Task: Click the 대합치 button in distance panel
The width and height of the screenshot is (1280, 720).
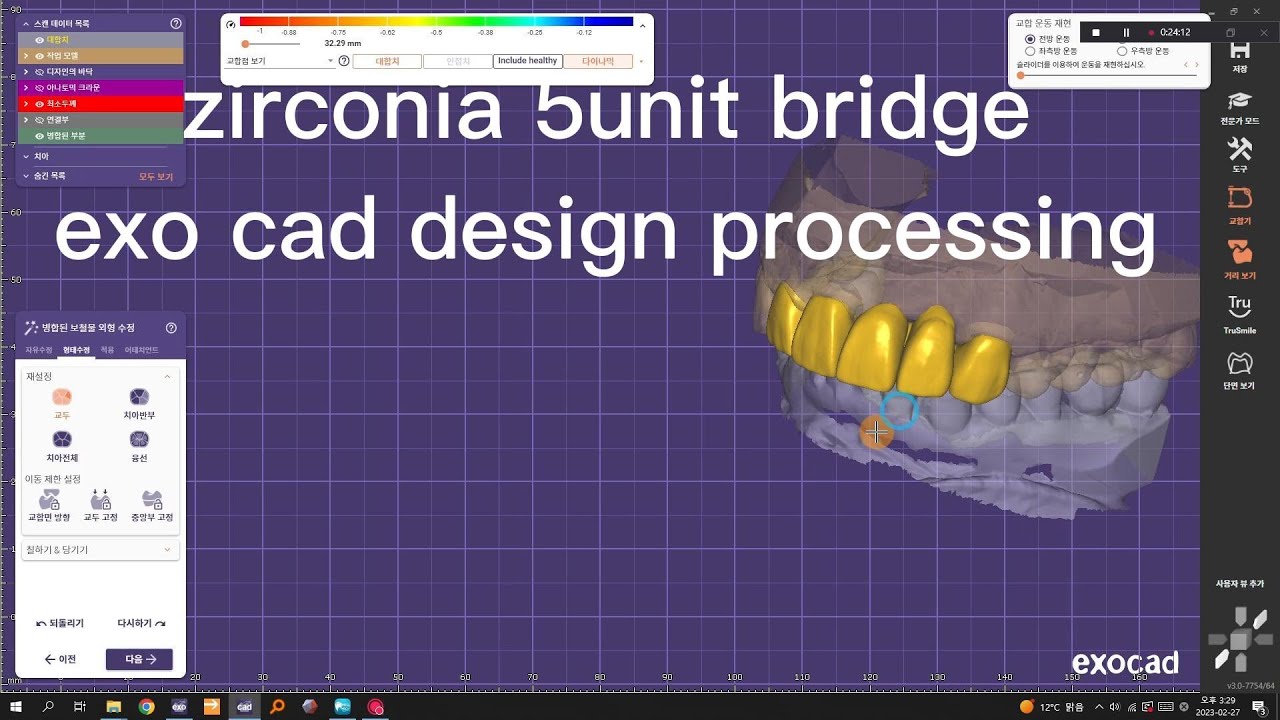Action: point(387,61)
